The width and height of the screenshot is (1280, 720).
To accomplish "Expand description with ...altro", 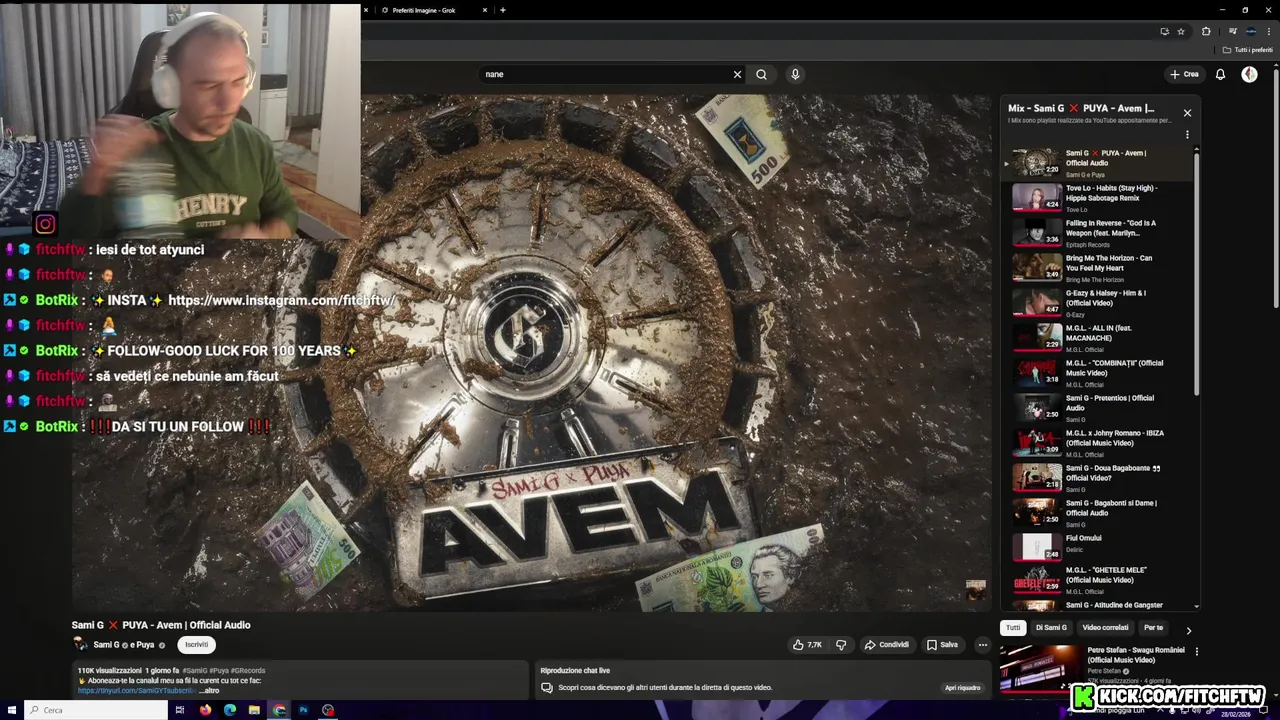I will 209,690.
